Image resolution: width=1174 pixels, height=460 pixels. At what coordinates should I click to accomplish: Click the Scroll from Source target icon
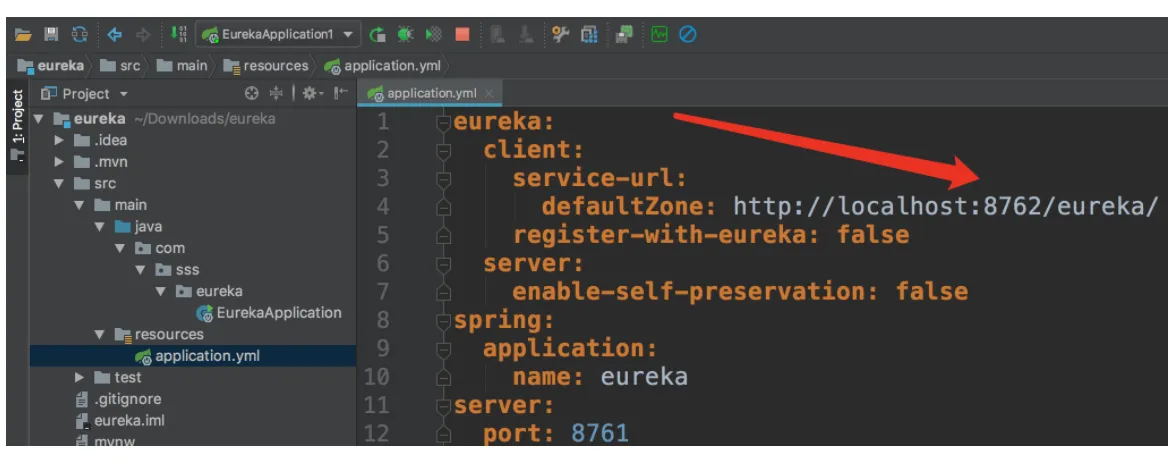[252, 94]
